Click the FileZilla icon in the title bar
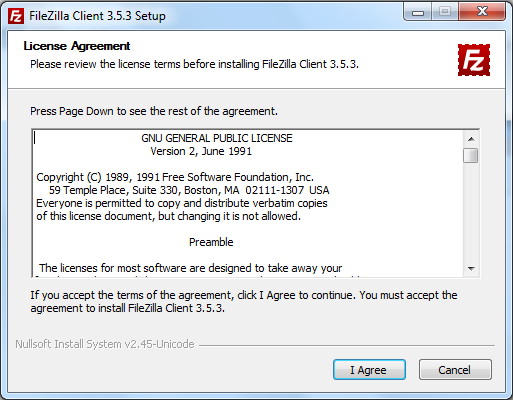The image size is (513, 400). tap(16, 16)
